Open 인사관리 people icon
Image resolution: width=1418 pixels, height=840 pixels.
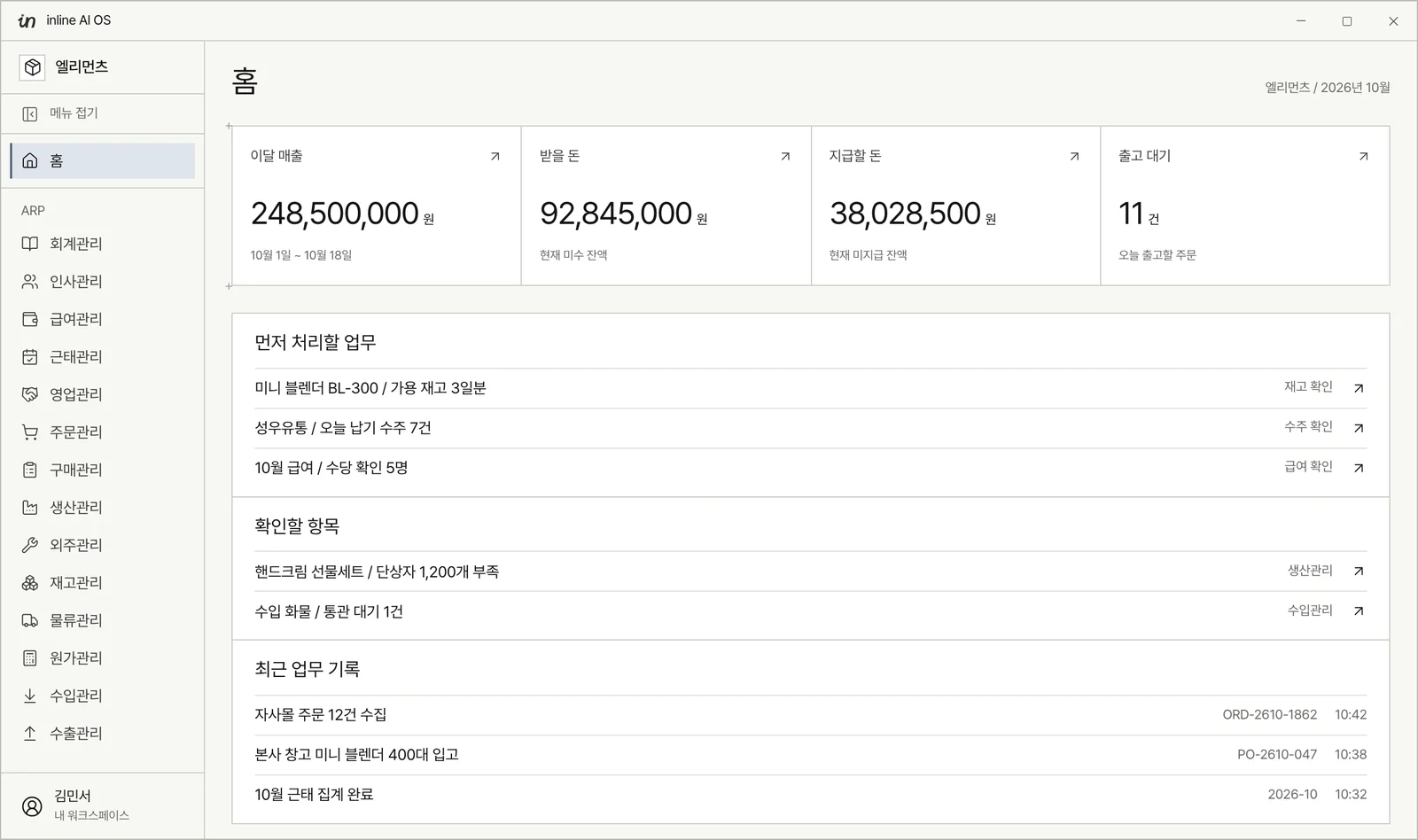30,282
